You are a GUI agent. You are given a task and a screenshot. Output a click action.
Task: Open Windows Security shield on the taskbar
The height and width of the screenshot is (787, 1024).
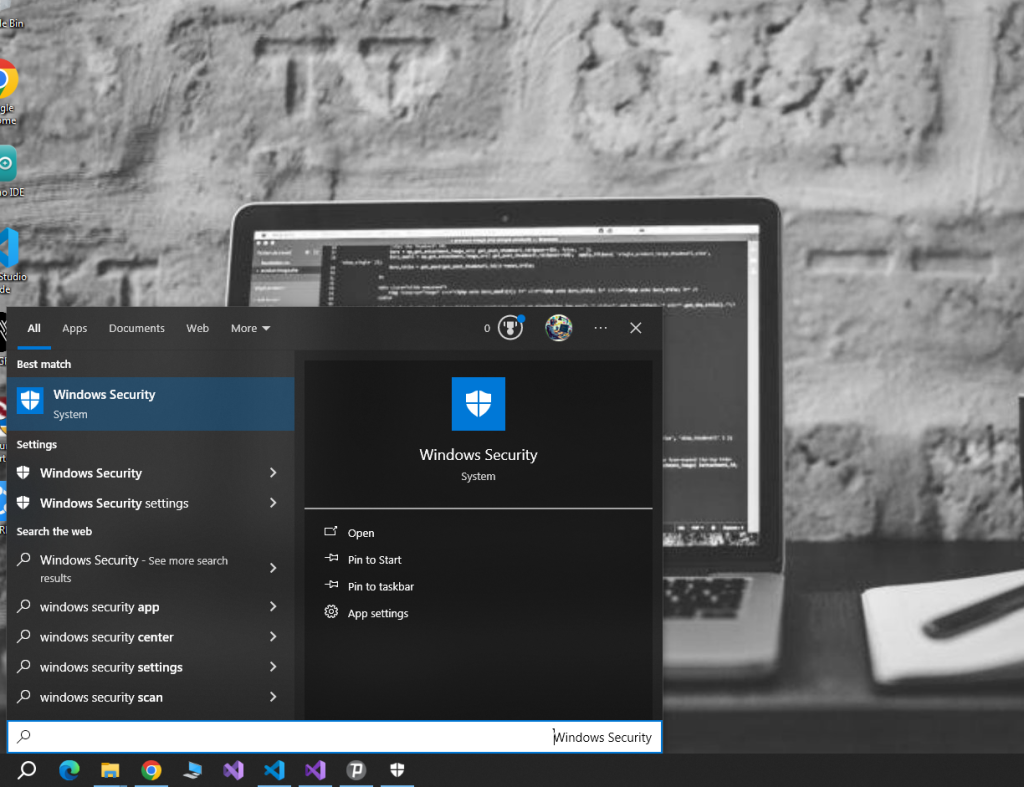[x=397, y=770]
